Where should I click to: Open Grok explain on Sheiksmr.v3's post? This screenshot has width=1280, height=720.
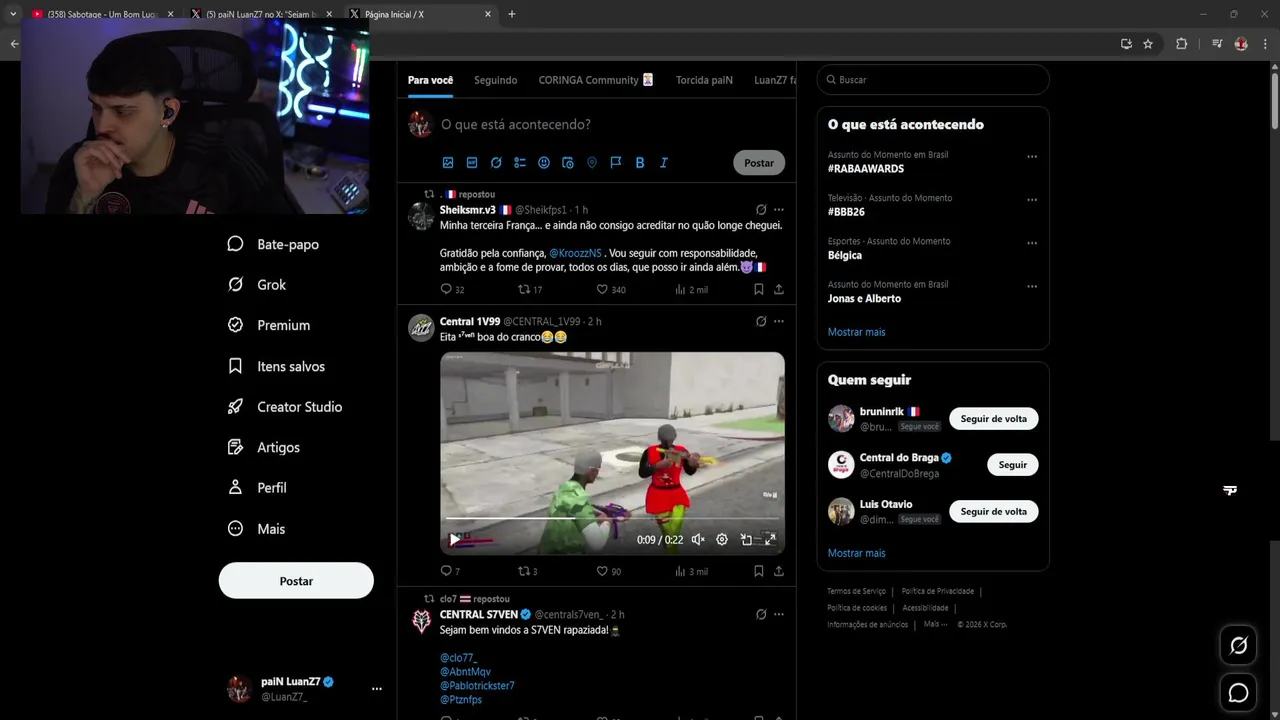(x=761, y=210)
